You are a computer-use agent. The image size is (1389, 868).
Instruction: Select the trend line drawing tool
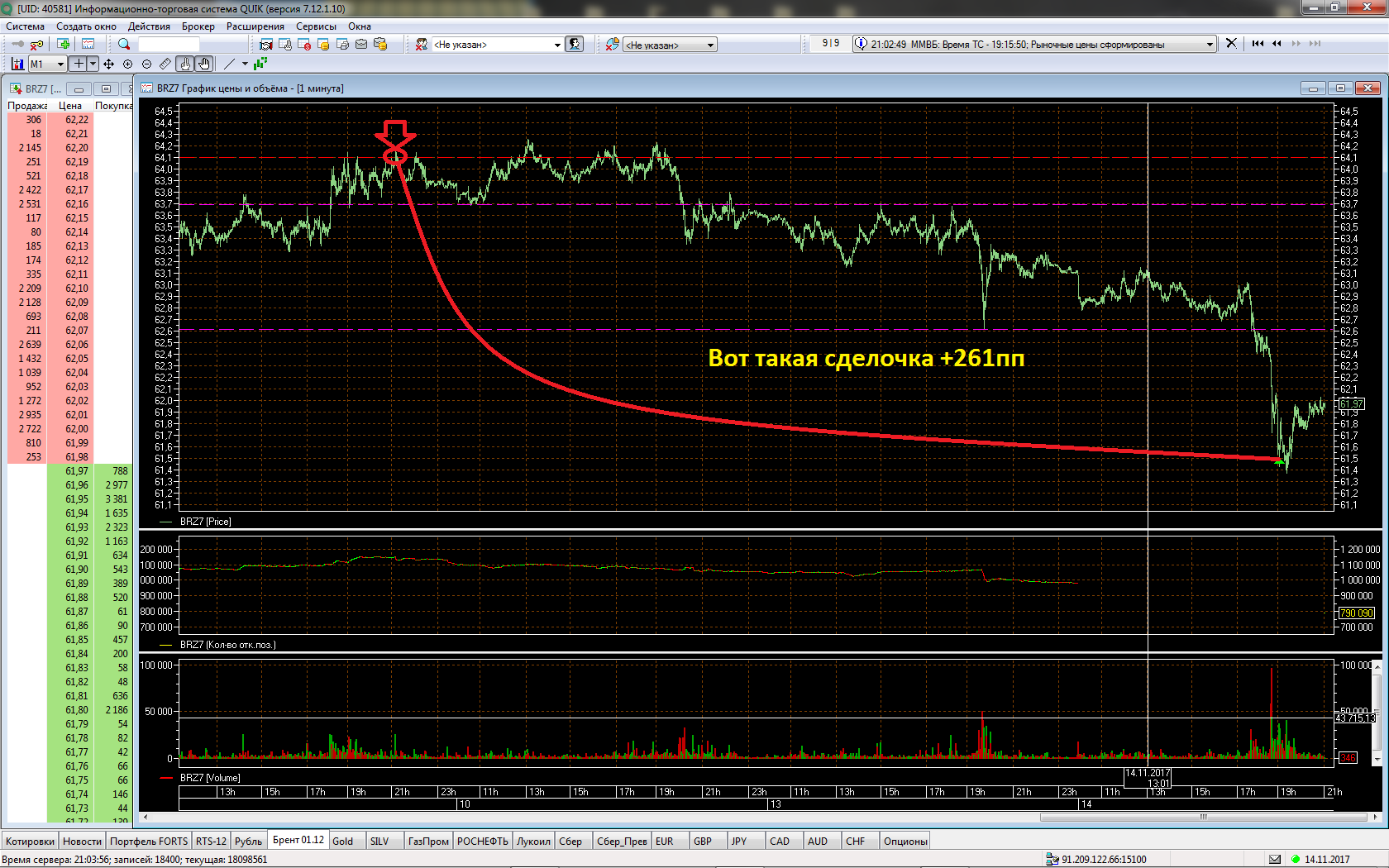[230, 64]
